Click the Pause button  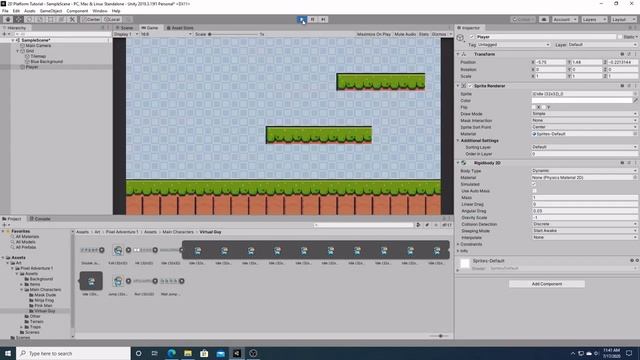(312, 19)
